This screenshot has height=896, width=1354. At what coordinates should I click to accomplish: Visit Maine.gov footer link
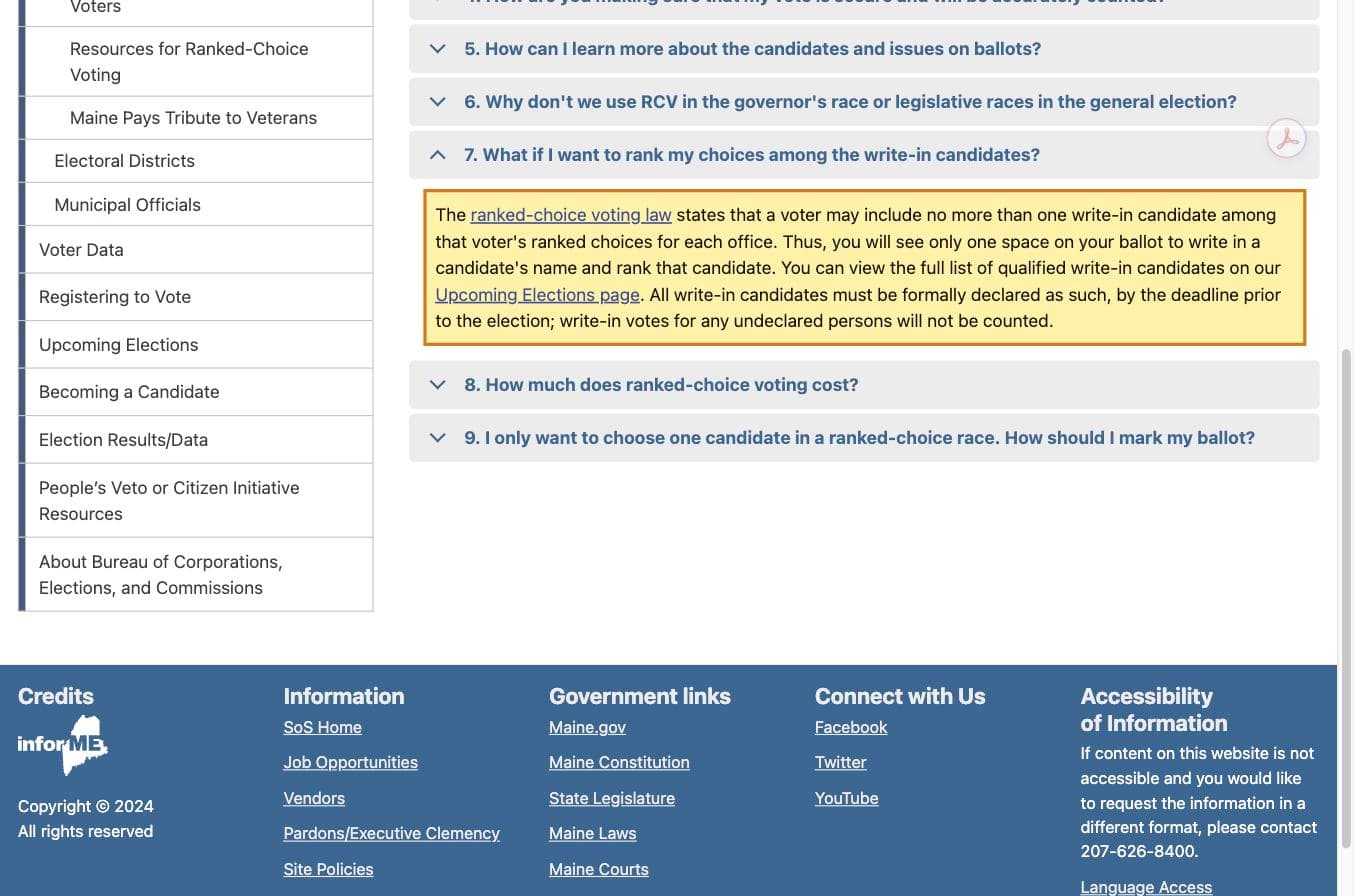(x=588, y=727)
